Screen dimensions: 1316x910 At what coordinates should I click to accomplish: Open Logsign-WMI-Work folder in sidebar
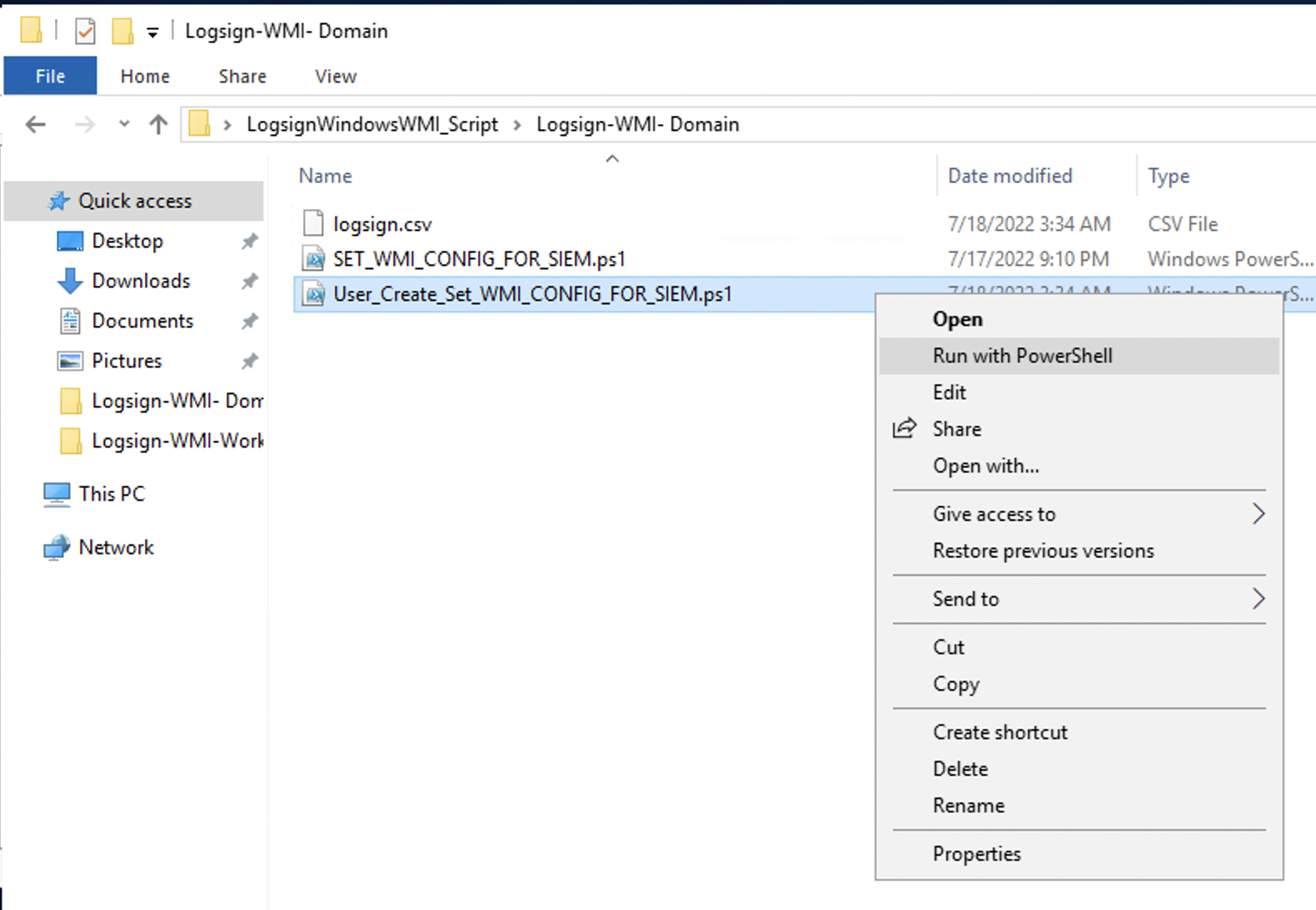[x=177, y=441]
